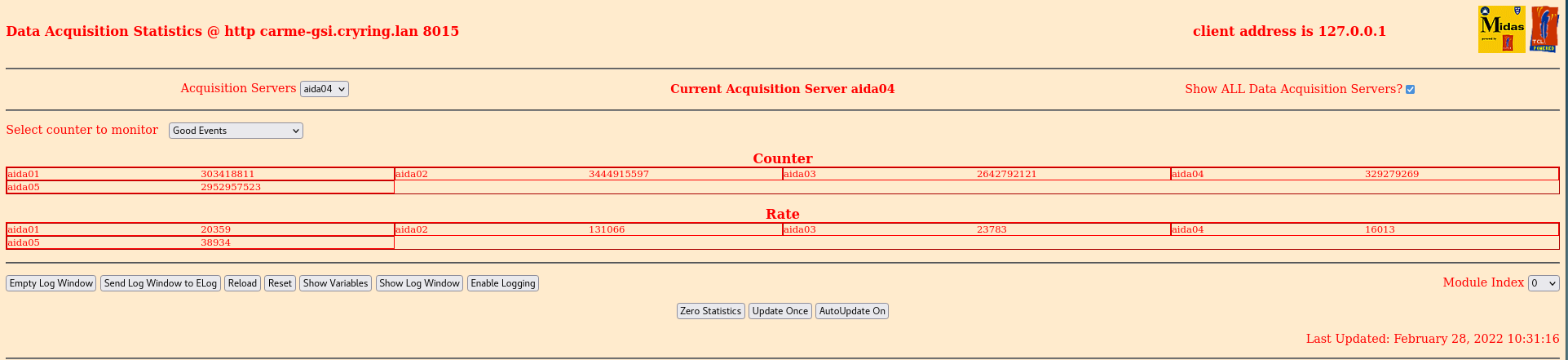Click the TCL Powered logo icon
The width and height of the screenshot is (1568, 360).
coord(1544,29)
